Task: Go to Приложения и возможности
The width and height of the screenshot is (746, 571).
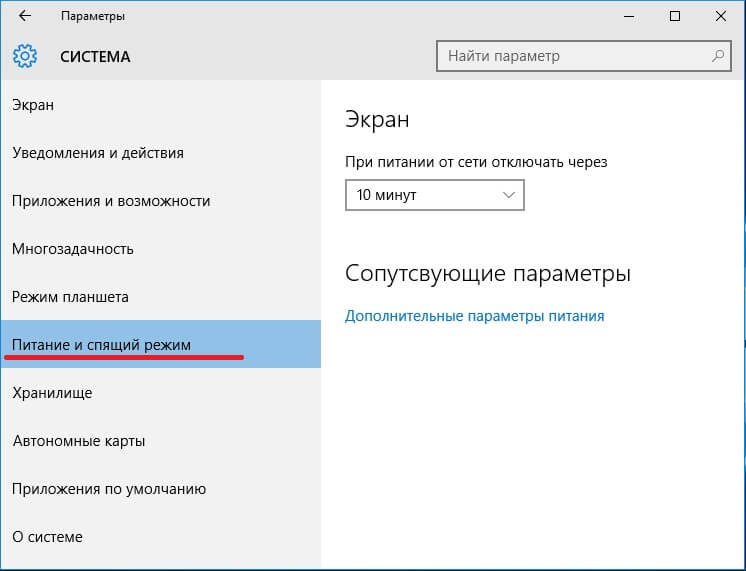Action: (x=111, y=201)
